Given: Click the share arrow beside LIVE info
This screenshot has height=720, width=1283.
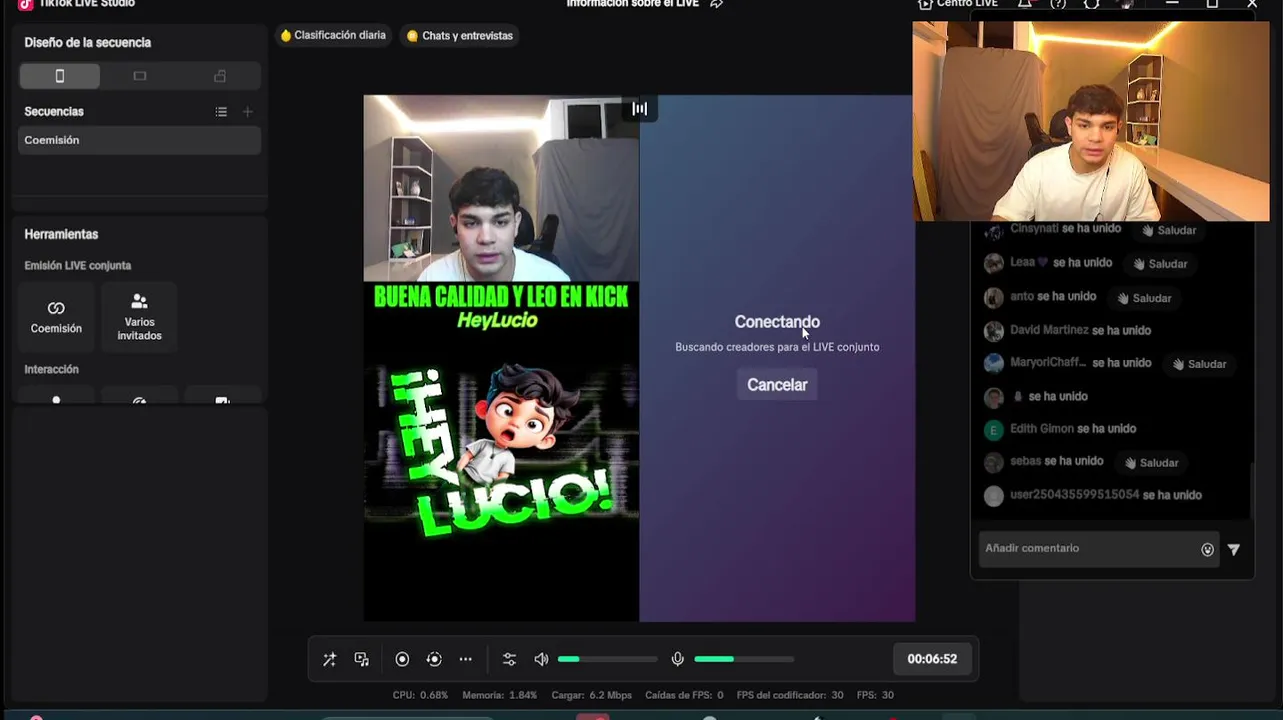Looking at the screenshot, I should tap(716, 4).
